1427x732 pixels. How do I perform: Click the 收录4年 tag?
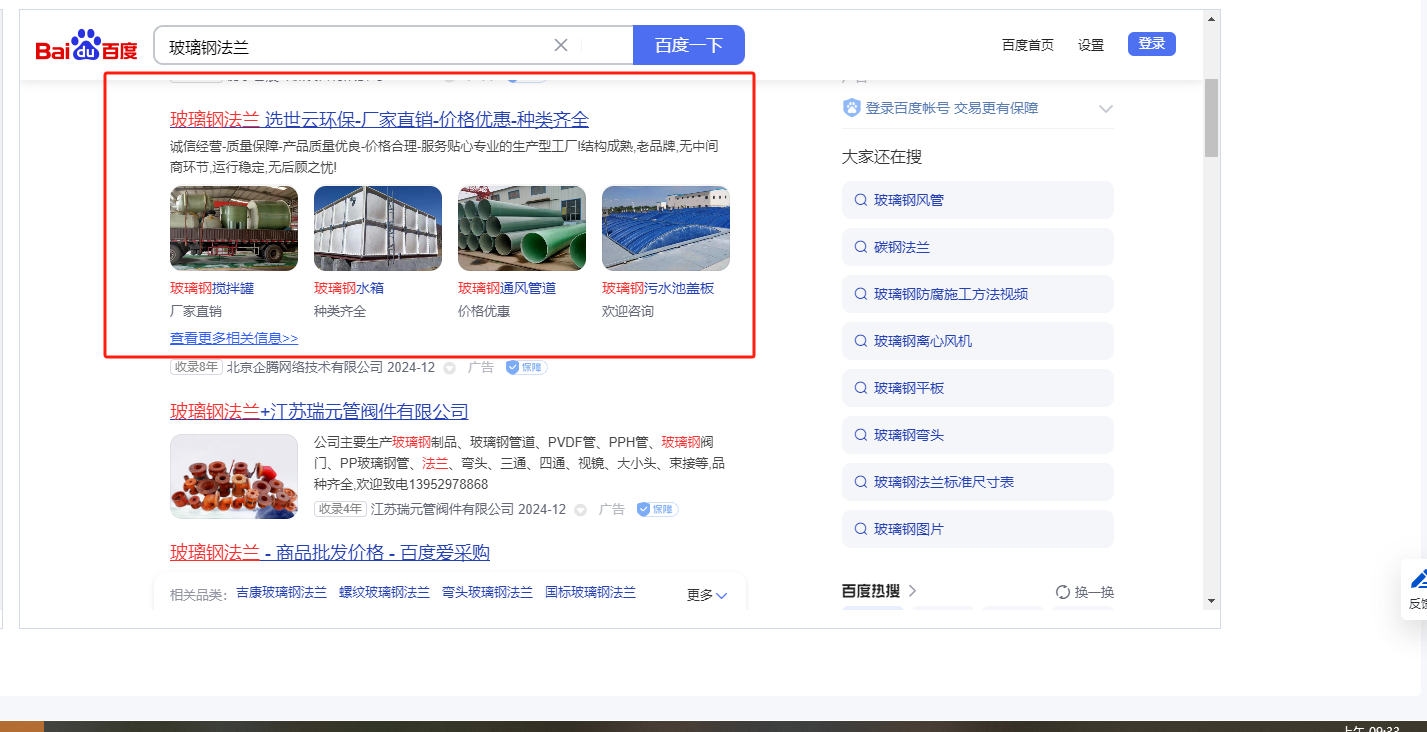(340, 509)
